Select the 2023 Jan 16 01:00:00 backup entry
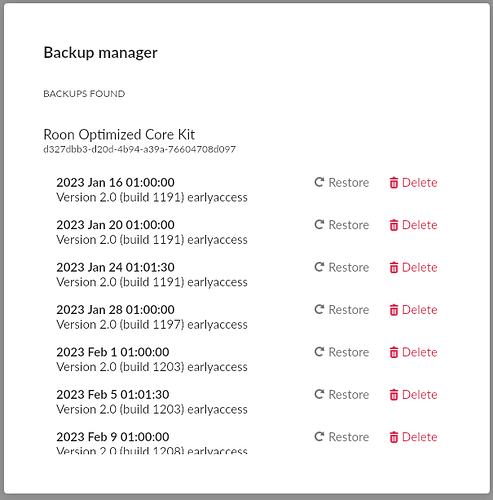This screenshot has height=500, width=493. (152, 190)
